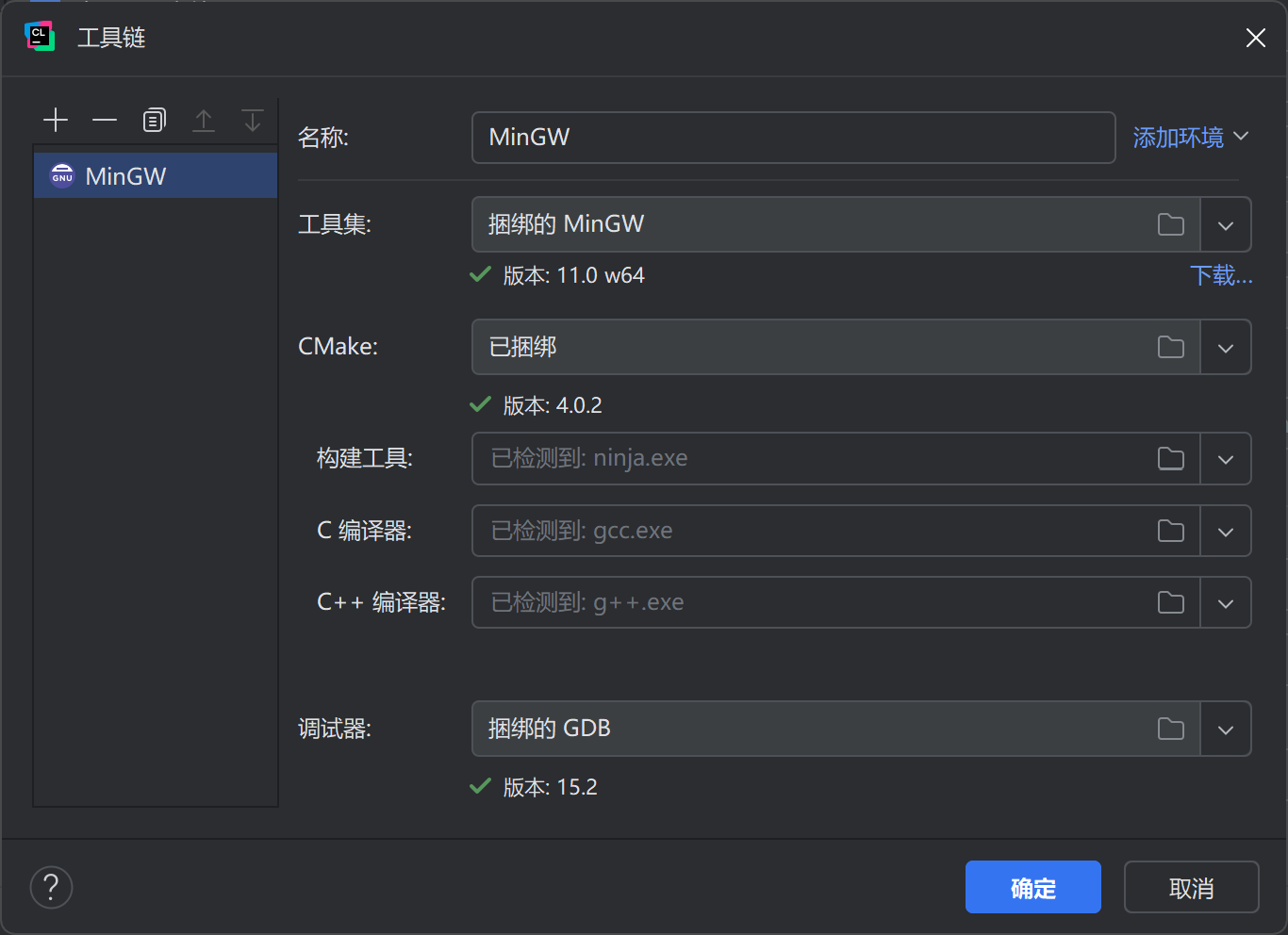Open the 工具集 dropdown arrow
Image resolution: width=1288 pixels, height=935 pixels.
[1226, 225]
